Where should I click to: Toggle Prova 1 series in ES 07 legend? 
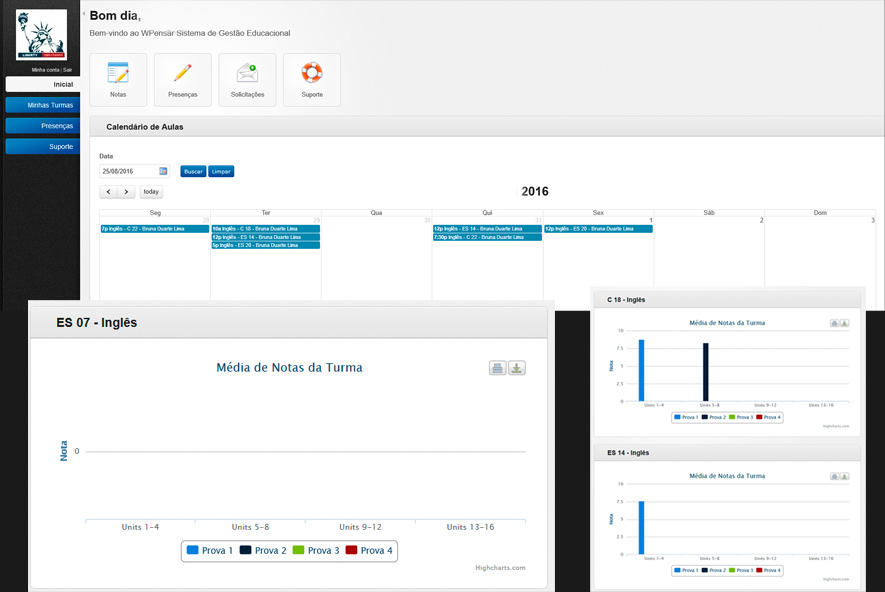[210, 551]
